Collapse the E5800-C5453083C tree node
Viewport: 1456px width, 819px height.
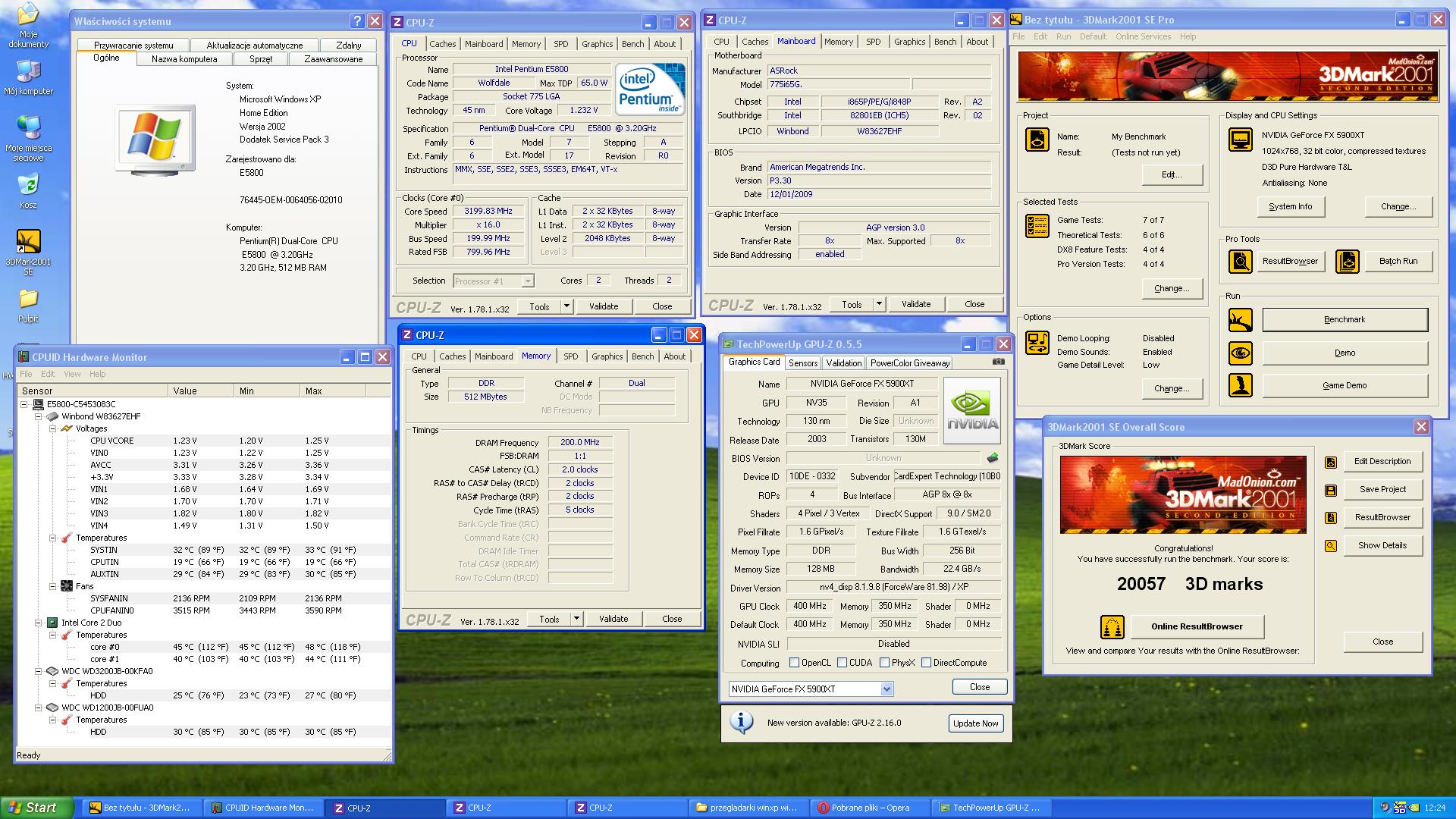(25, 405)
